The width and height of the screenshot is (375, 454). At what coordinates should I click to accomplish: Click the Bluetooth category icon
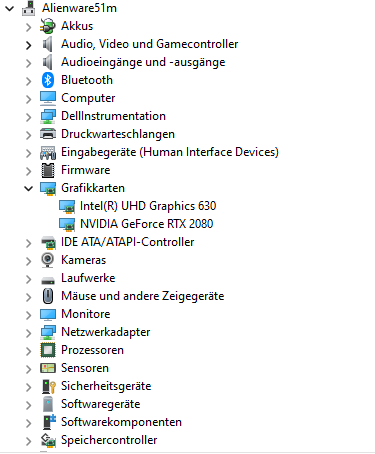48,80
